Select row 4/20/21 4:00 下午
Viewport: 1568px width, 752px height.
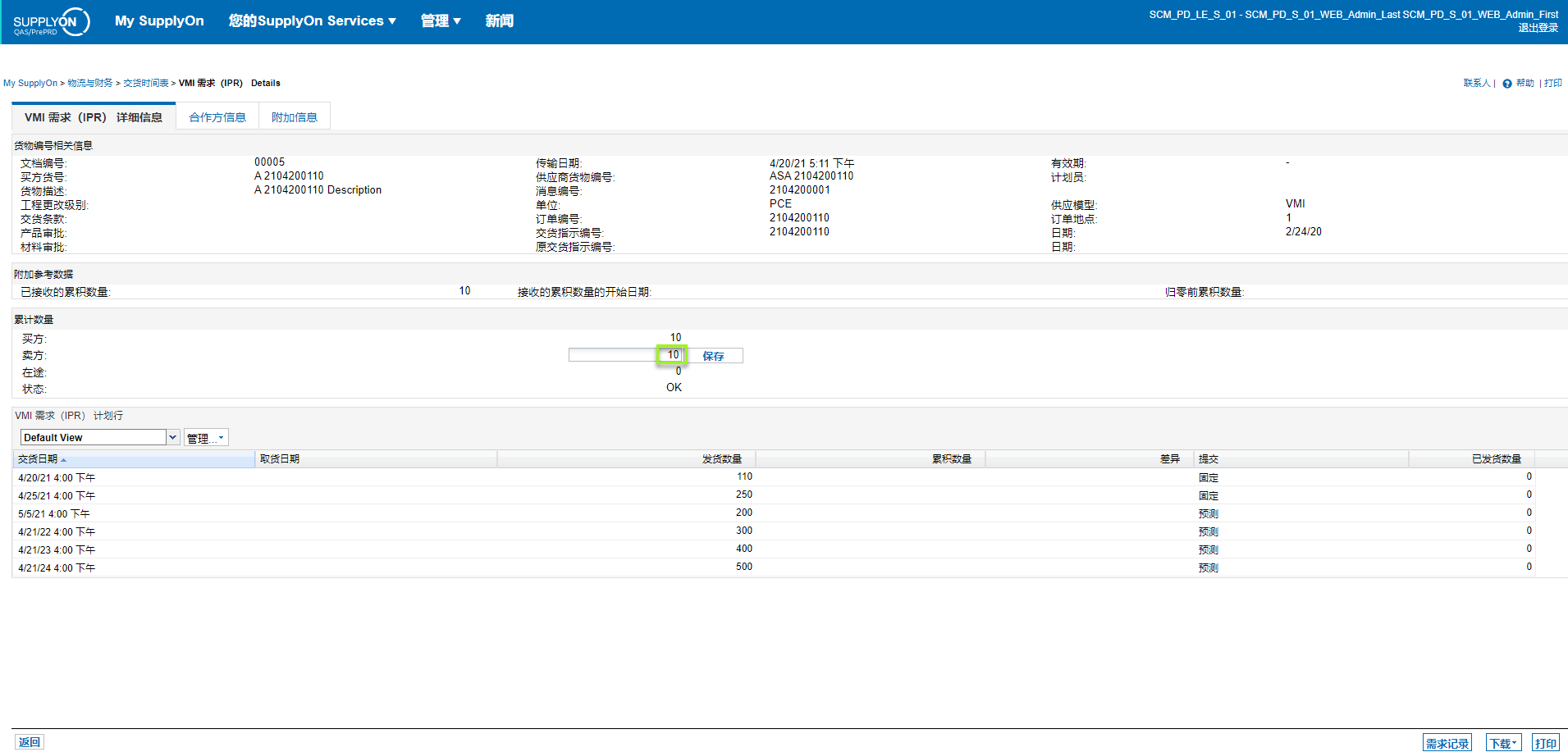coord(773,477)
